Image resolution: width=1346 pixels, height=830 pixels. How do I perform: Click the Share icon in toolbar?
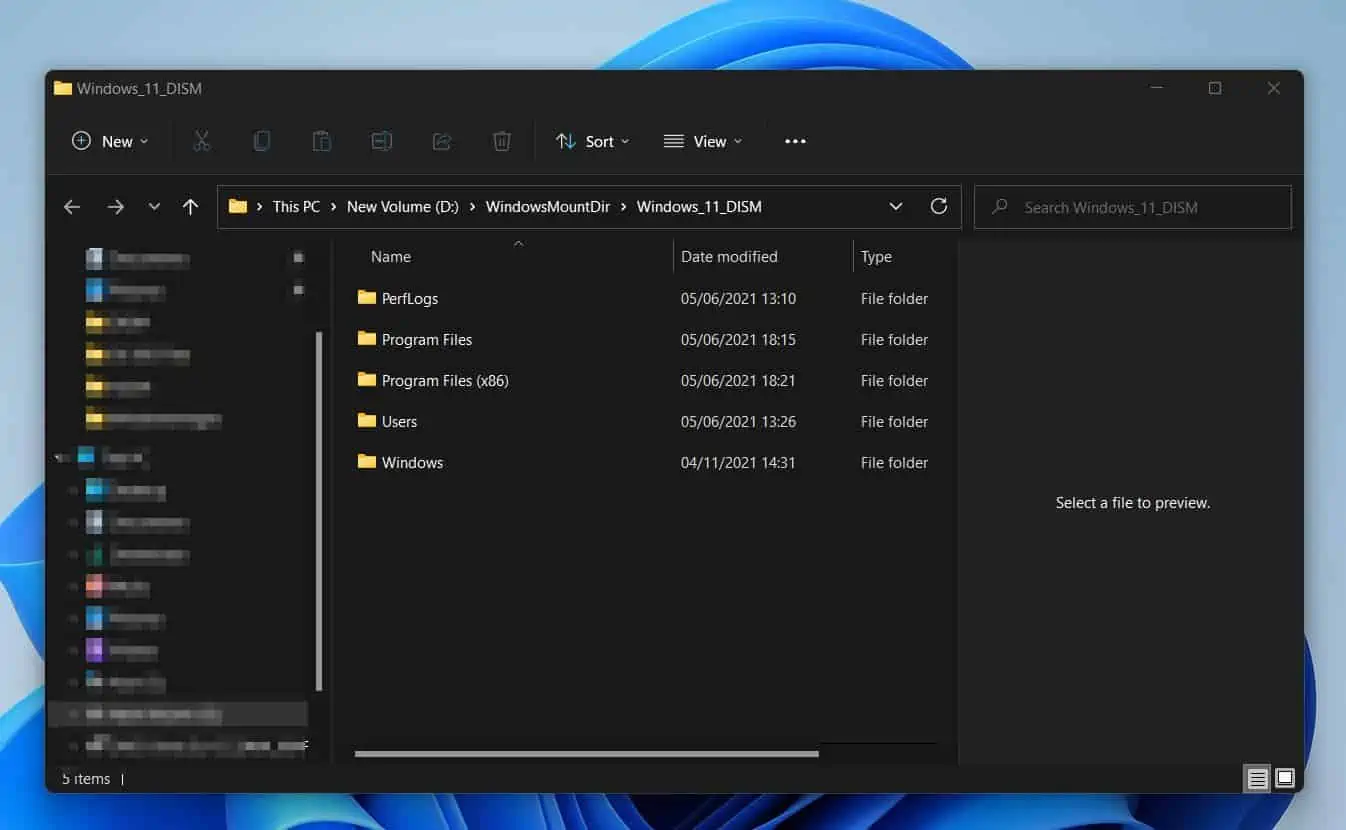click(x=442, y=141)
